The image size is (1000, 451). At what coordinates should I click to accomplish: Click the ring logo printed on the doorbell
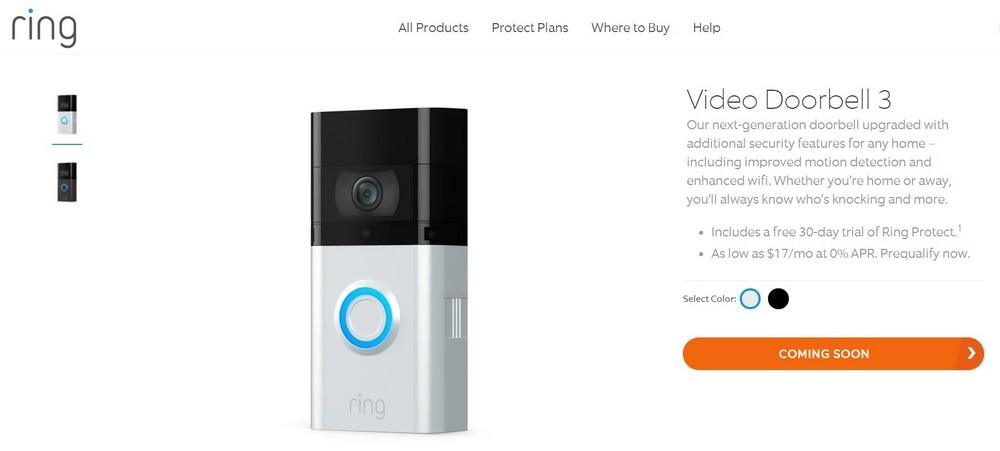pos(367,406)
